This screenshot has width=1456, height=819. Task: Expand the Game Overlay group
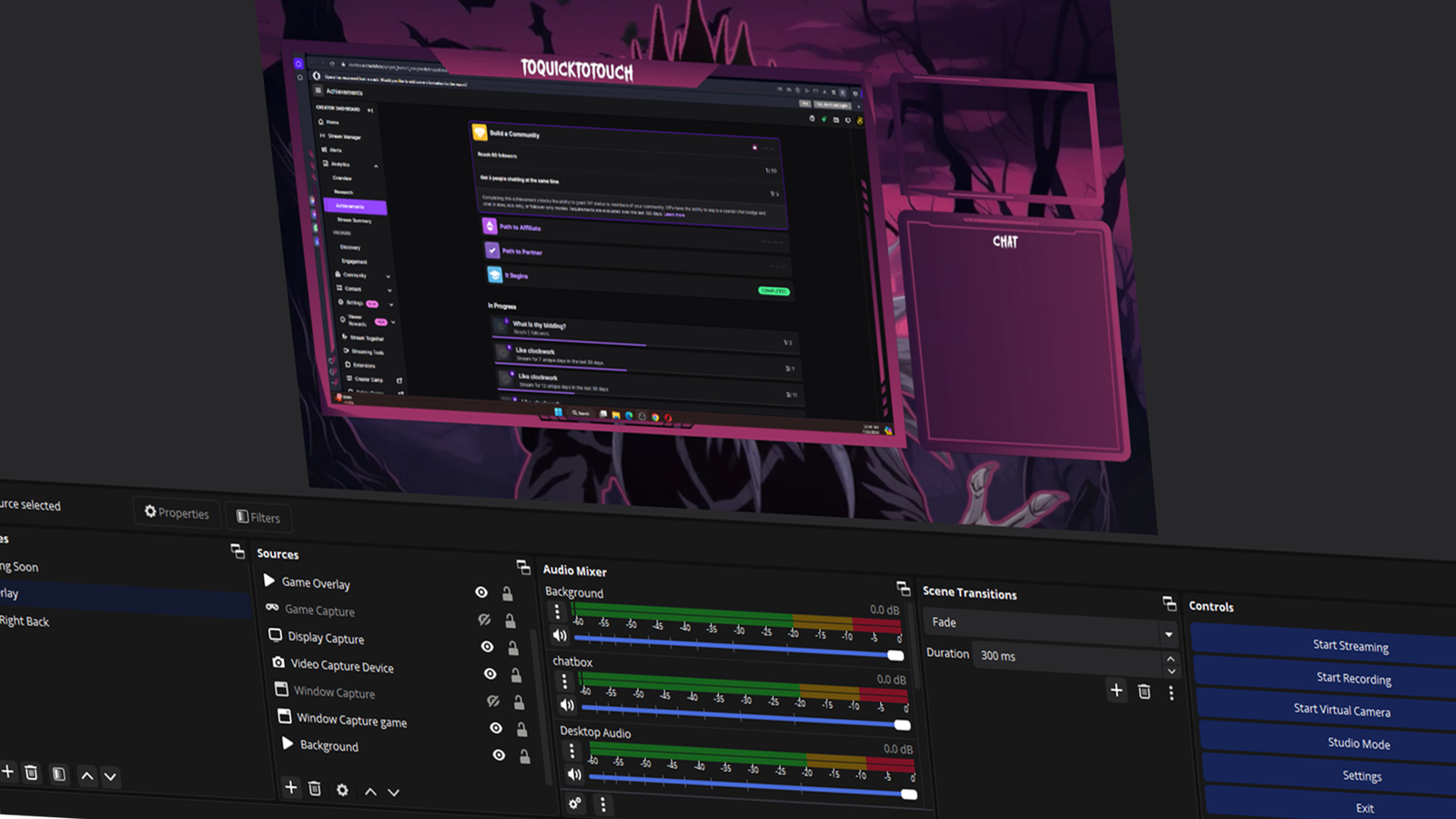point(269,580)
